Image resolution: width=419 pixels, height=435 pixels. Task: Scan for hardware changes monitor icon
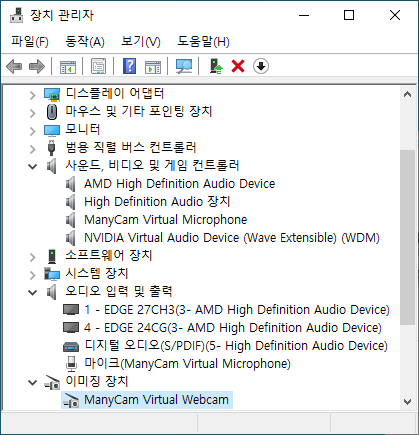(x=184, y=66)
